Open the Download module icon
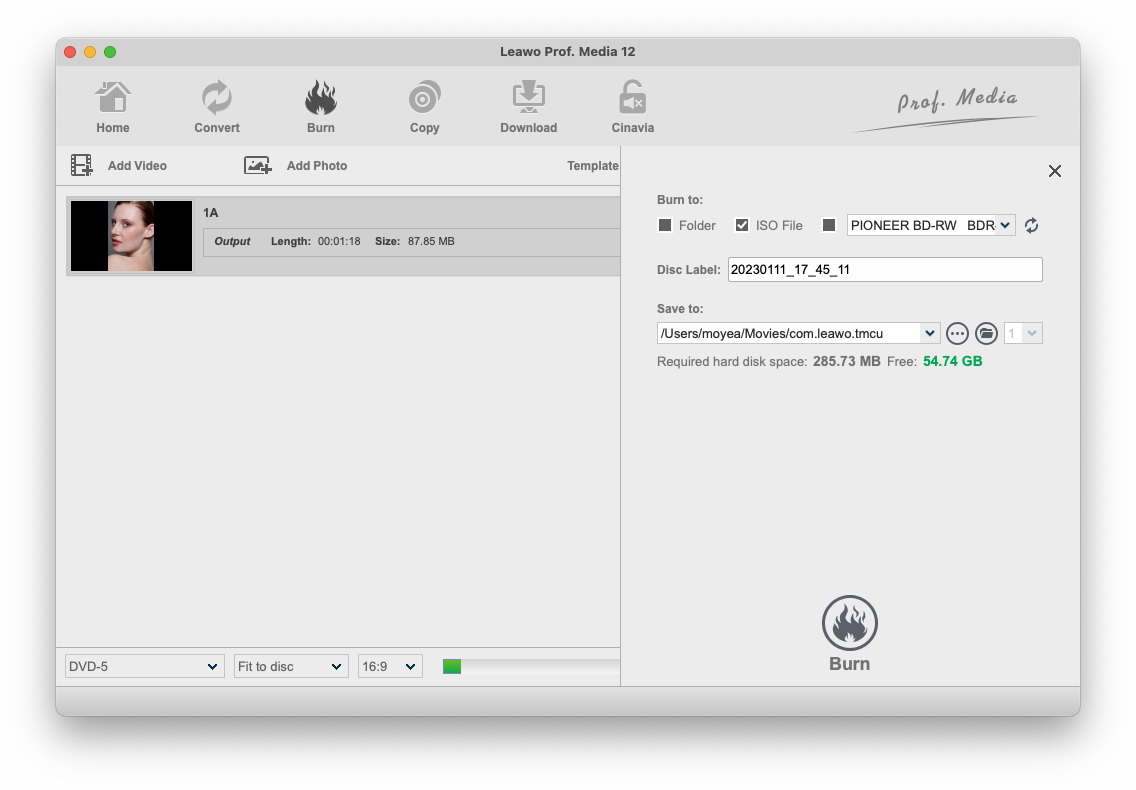Screen dimensions: 1136x790 pos(528,99)
